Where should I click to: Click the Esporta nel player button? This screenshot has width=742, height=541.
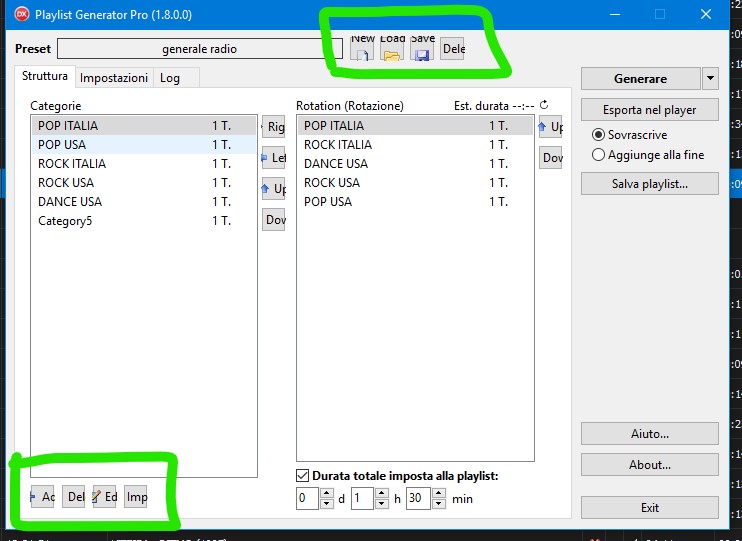(649, 110)
